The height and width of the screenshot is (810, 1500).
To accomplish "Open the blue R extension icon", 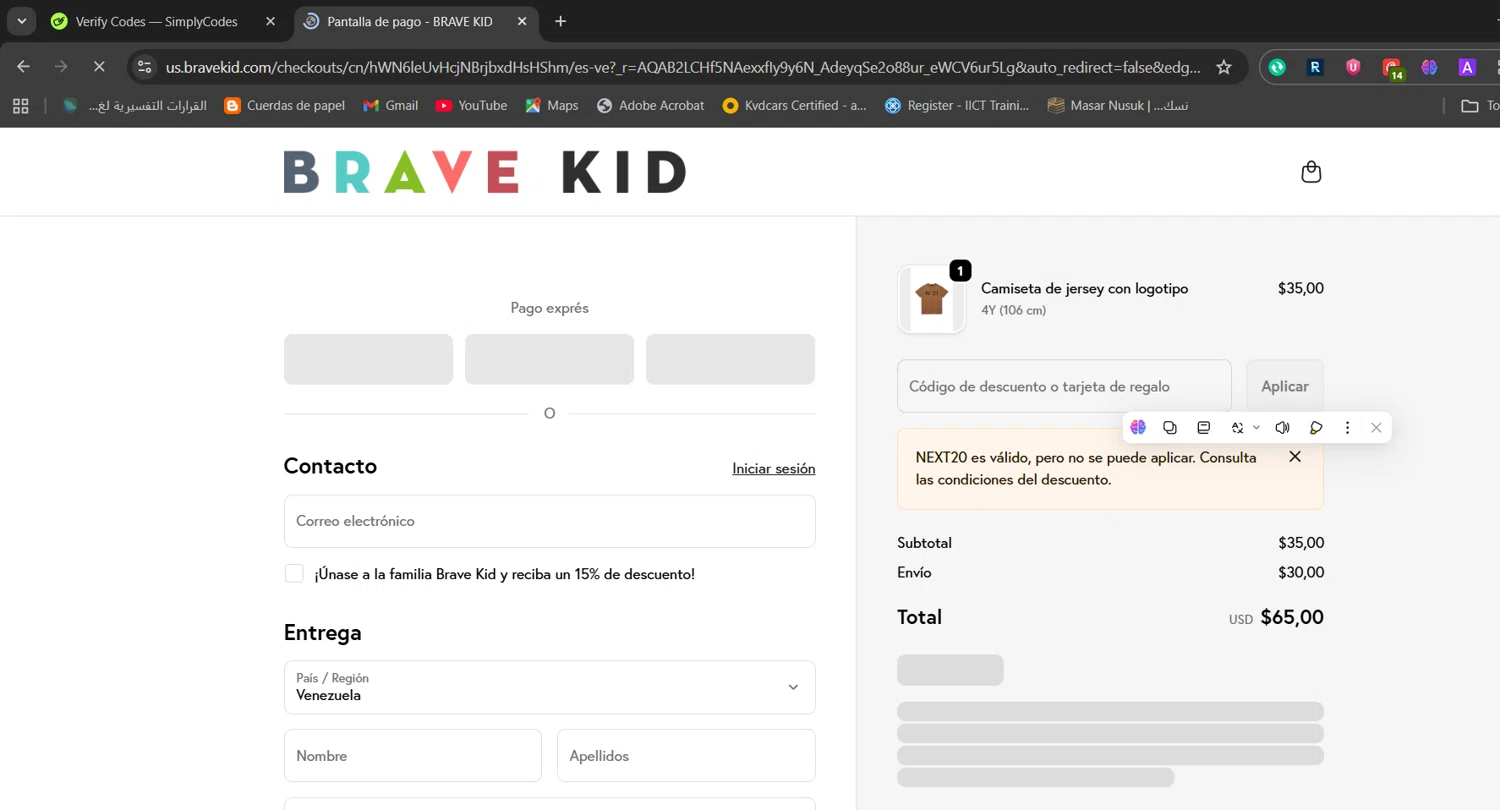I will (1315, 67).
